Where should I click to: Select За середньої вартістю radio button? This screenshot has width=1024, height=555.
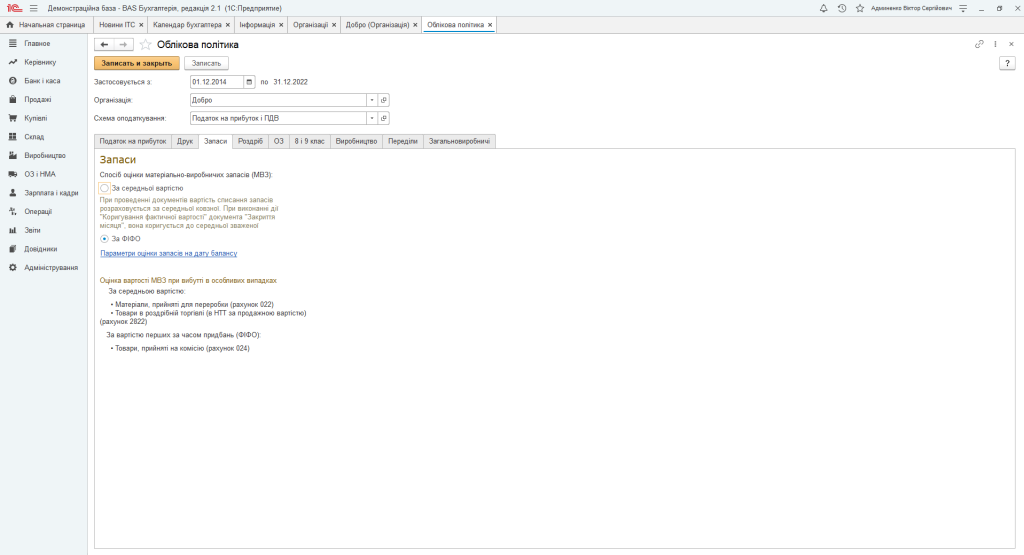[104, 188]
